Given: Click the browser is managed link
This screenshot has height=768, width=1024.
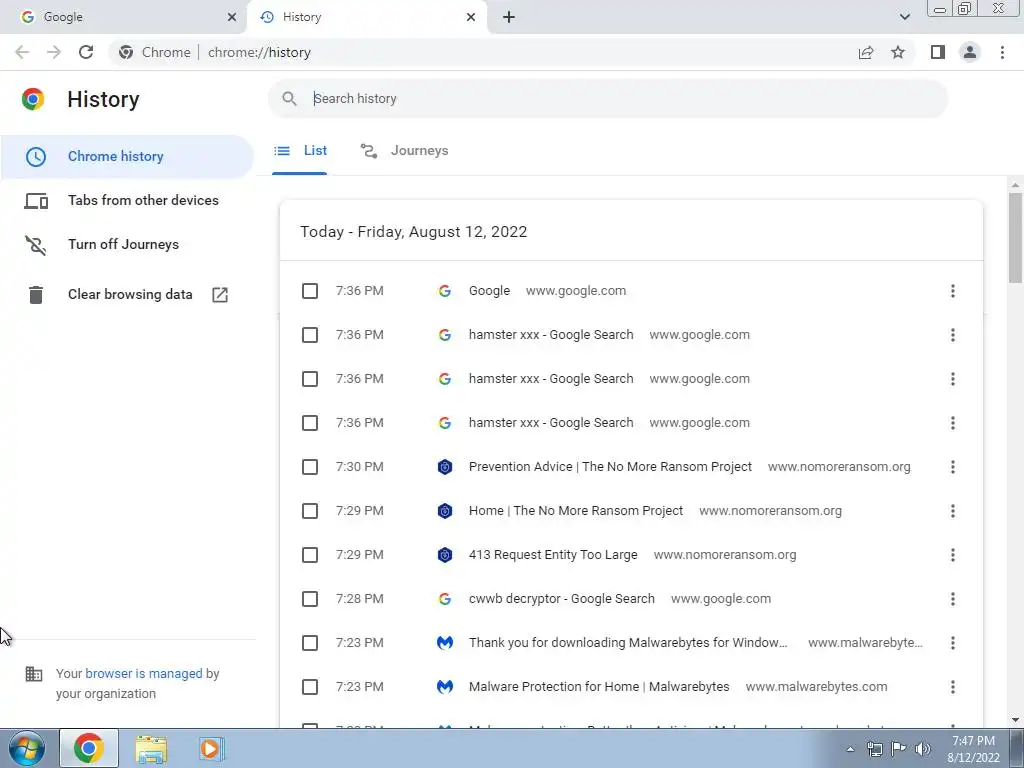Looking at the screenshot, I should (x=144, y=673).
